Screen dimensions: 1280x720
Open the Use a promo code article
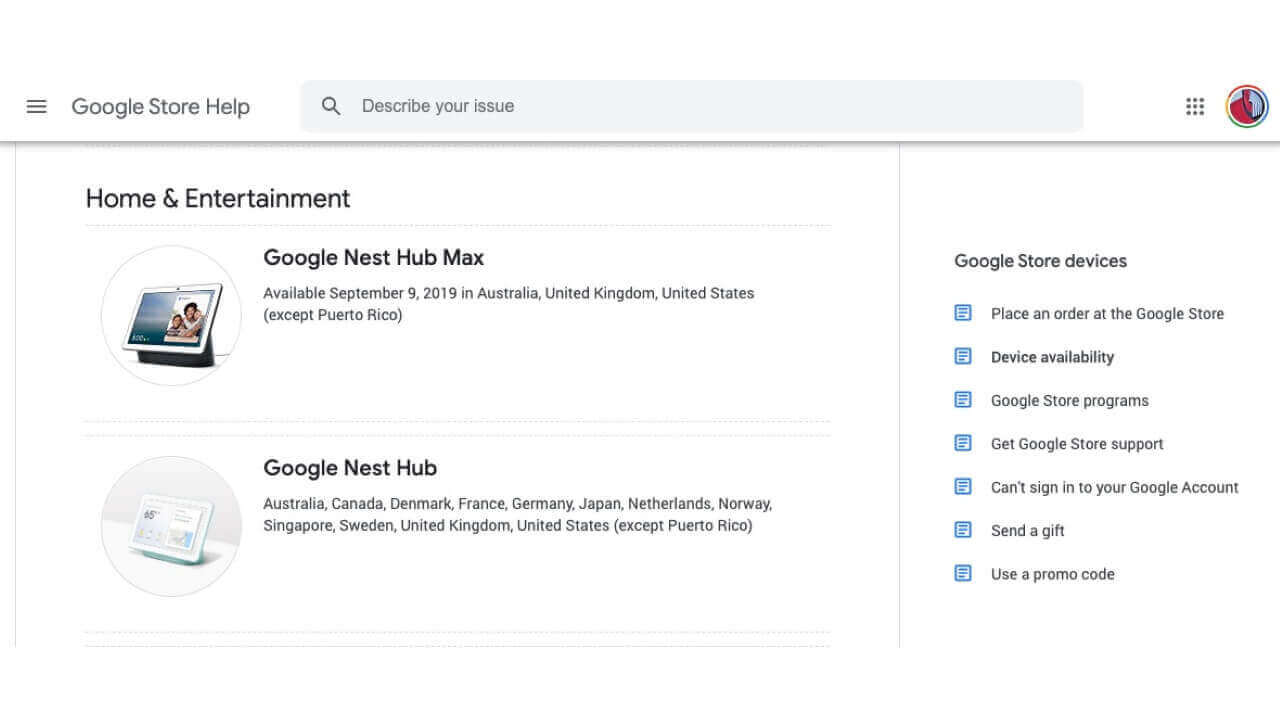pyautogui.click(x=1052, y=574)
